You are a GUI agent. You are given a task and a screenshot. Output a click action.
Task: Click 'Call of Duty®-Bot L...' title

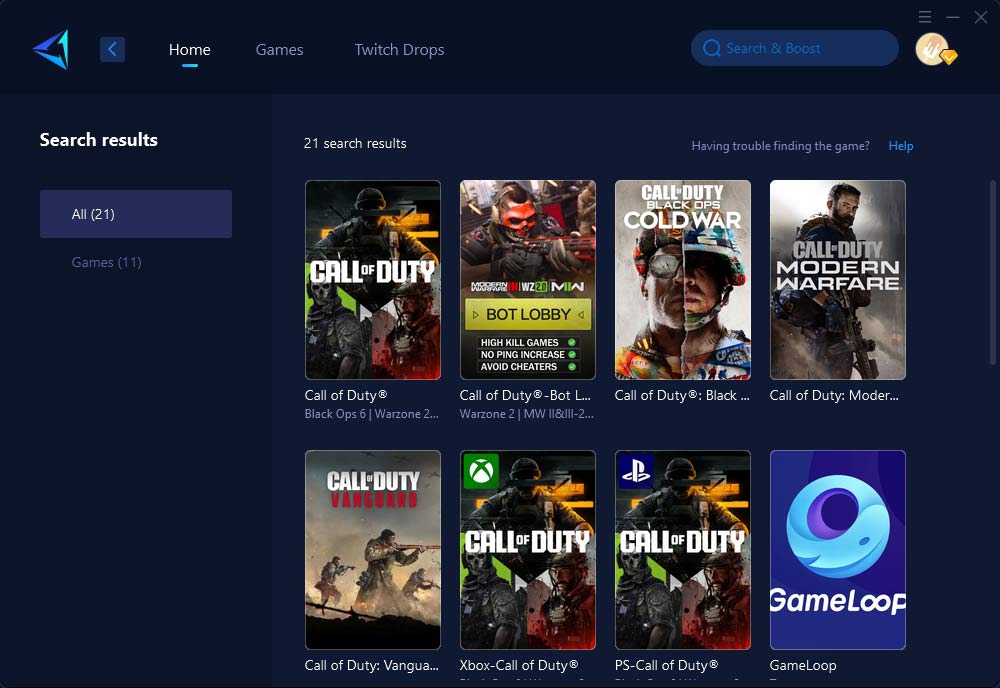[x=525, y=395]
